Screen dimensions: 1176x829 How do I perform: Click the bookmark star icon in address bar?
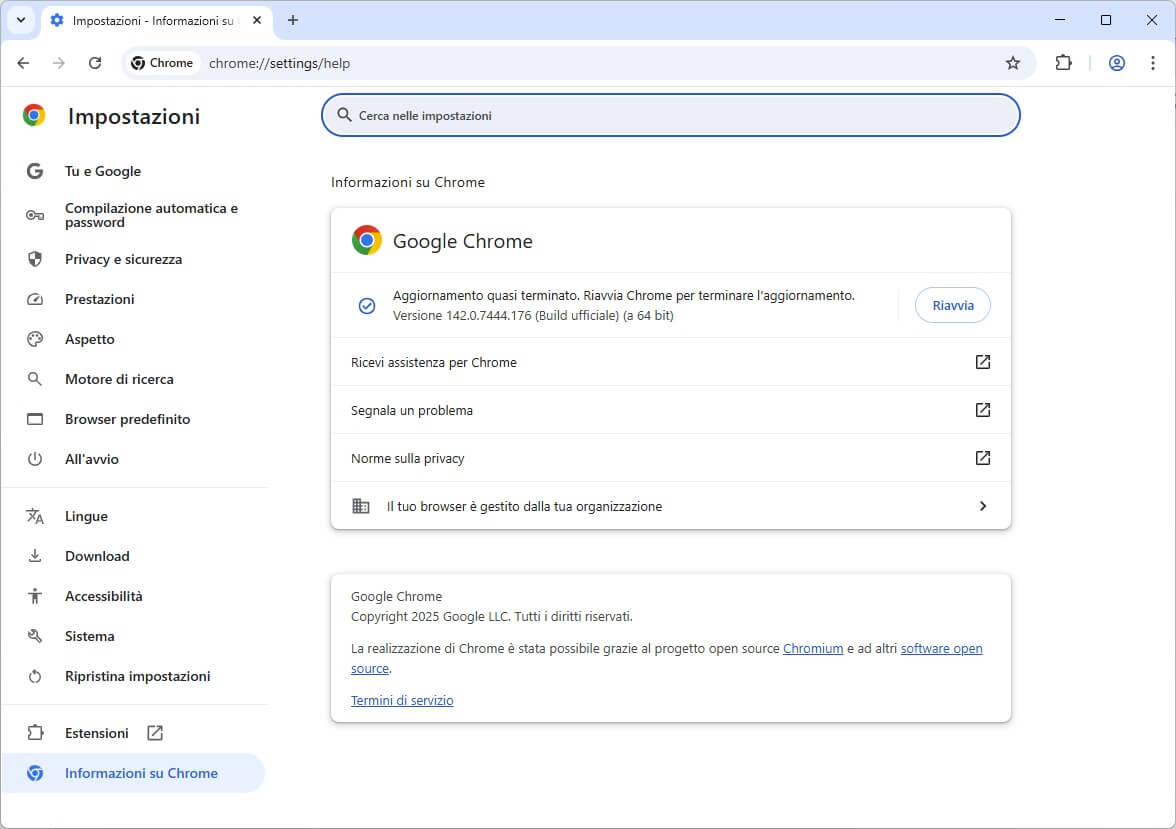coord(1012,63)
